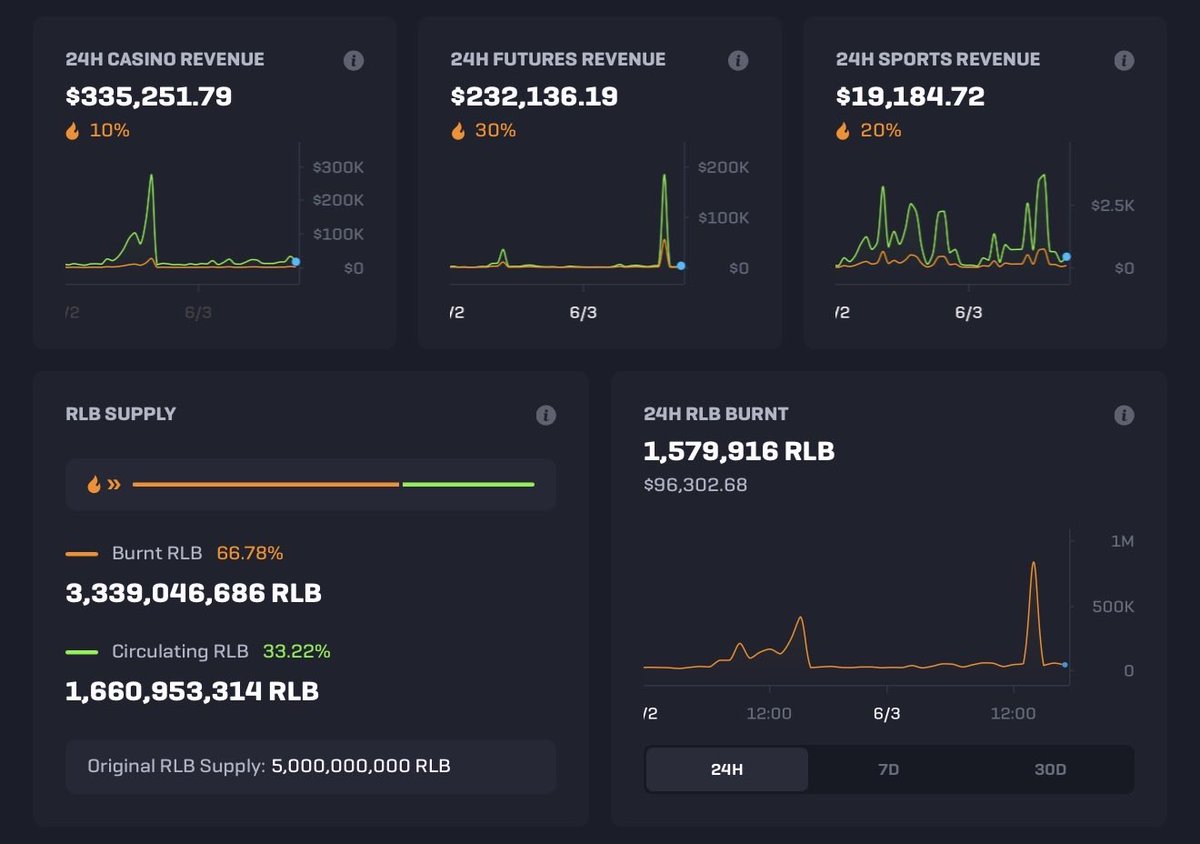Click orange legend line beside Burnt RLB
1200x844 pixels.
click(82, 554)
